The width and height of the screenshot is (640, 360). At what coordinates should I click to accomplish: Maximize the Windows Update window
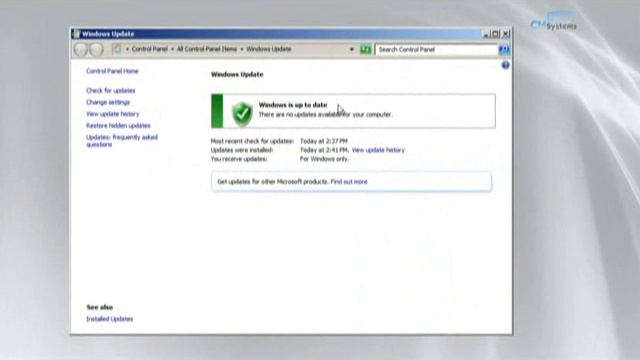point(495,34)
